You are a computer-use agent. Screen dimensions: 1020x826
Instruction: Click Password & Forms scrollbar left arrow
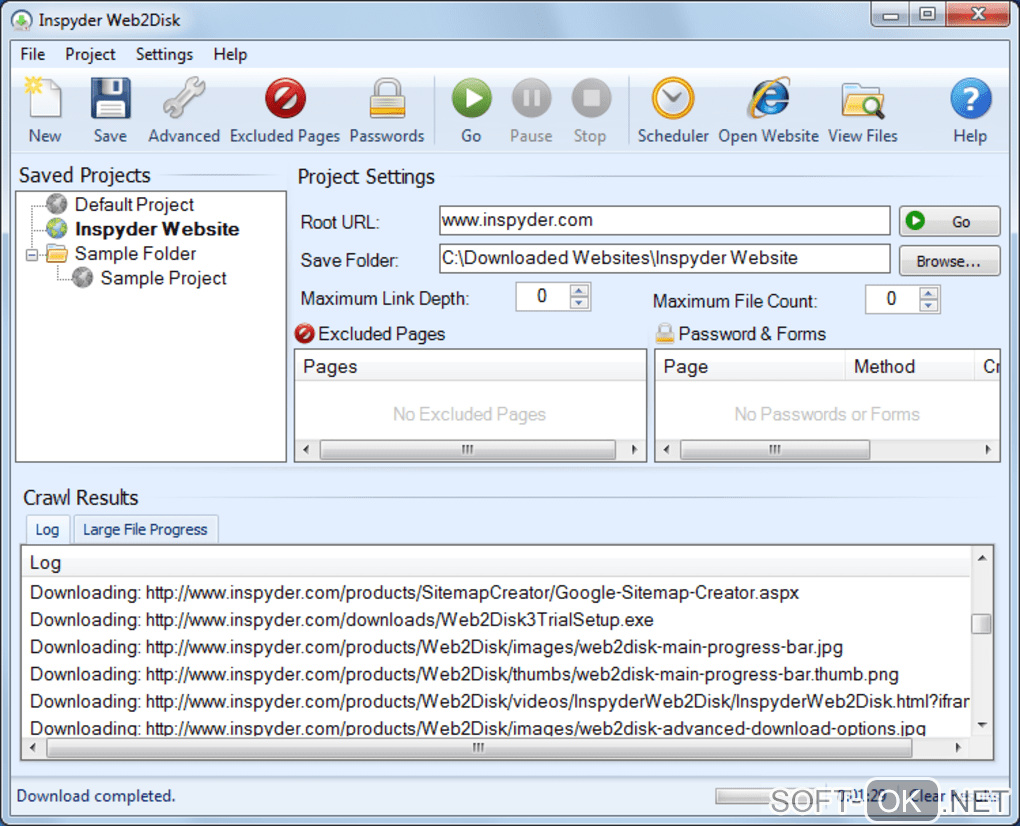tap(666, 449)
